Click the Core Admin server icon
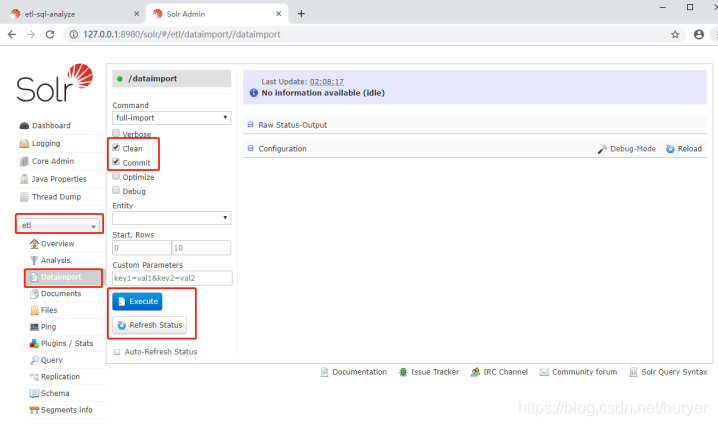The image size is (718, 426). [24, 161]
